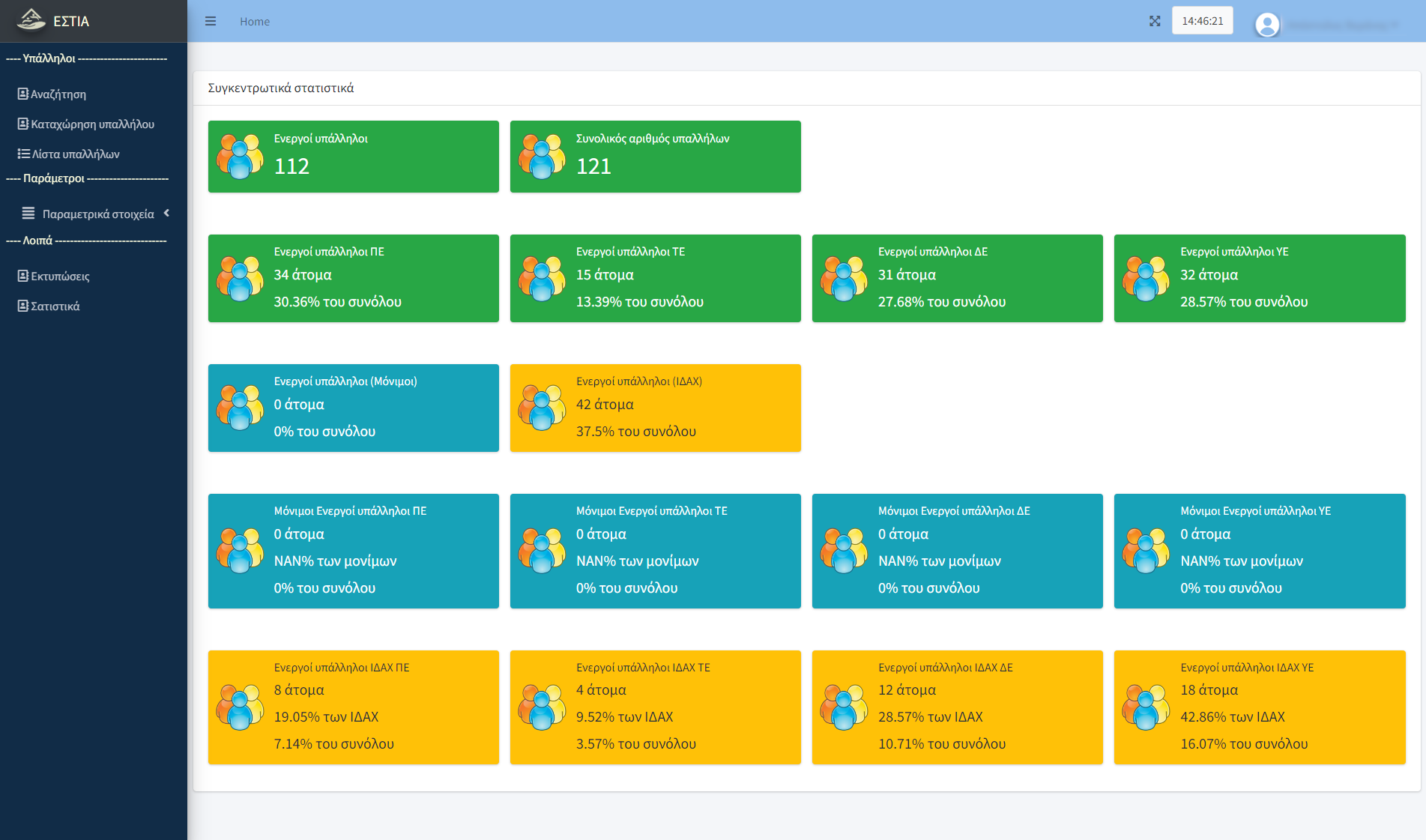
Task: Click the Μόνιμοι Ενεργοί υπάλληλοι ΔΕ card
Action: pos(958,551)
